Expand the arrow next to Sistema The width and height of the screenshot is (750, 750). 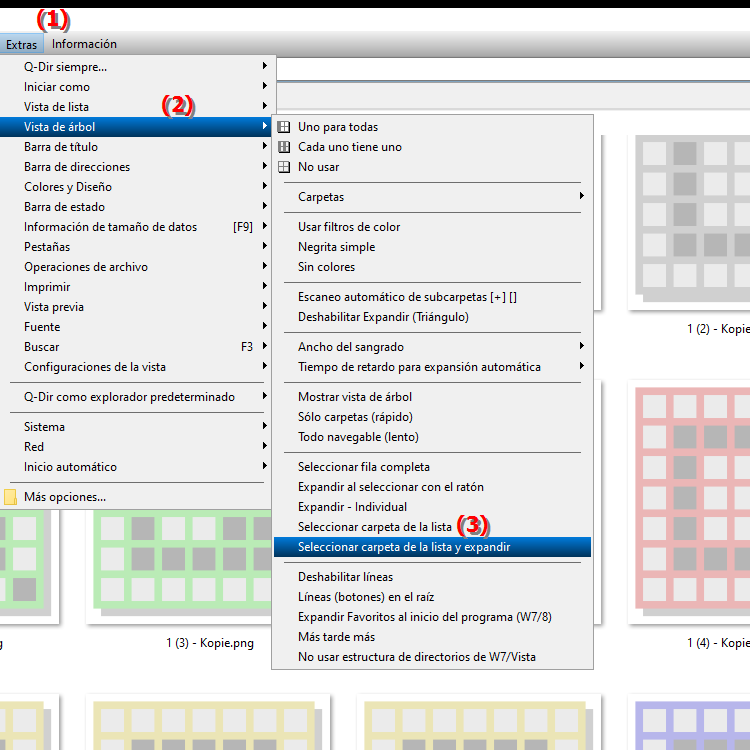click(x=265, y=426)
